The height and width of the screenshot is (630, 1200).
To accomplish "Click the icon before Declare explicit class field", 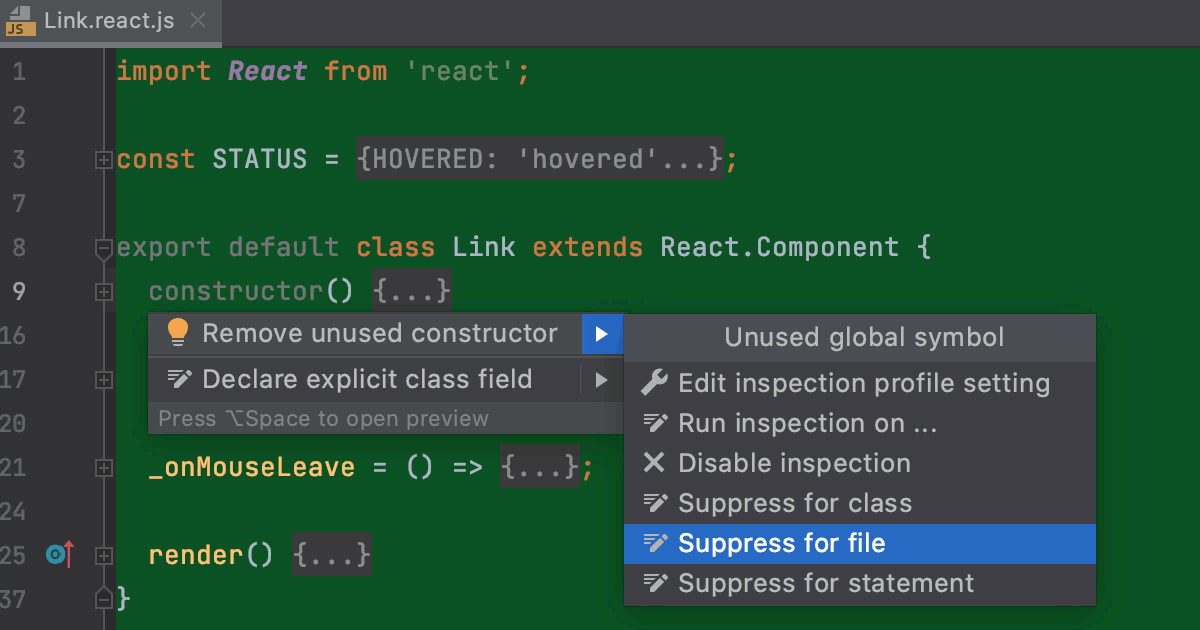I will pyautogui.click(x=178, y=379).
